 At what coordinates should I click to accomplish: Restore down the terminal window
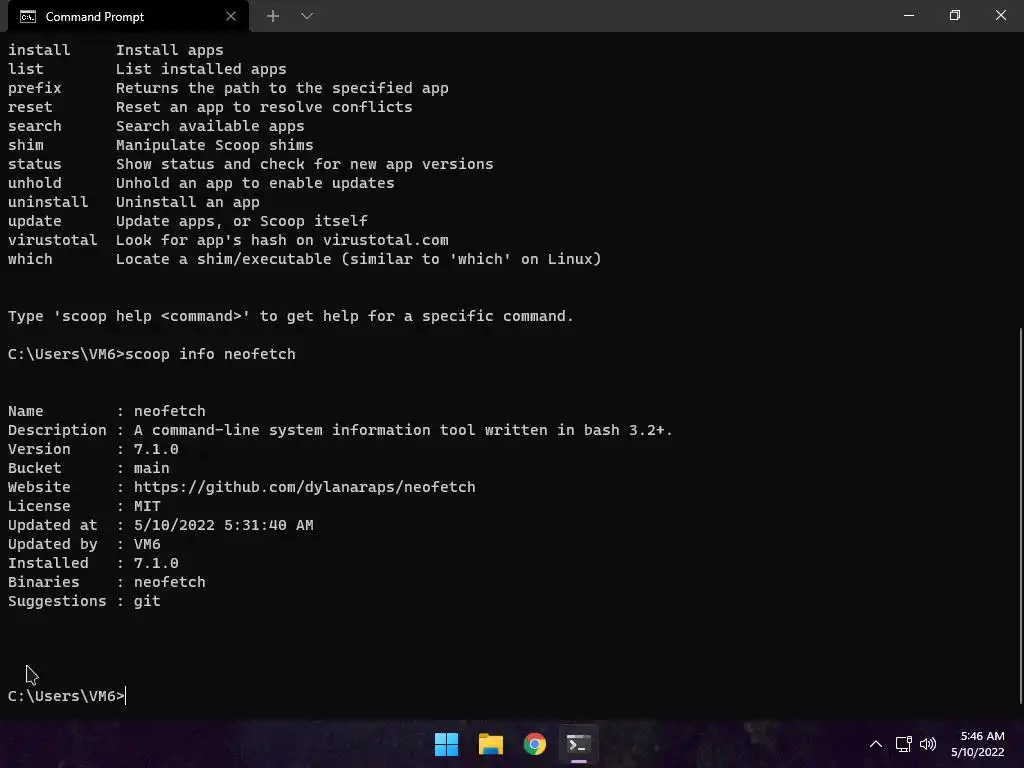point(955,15)
